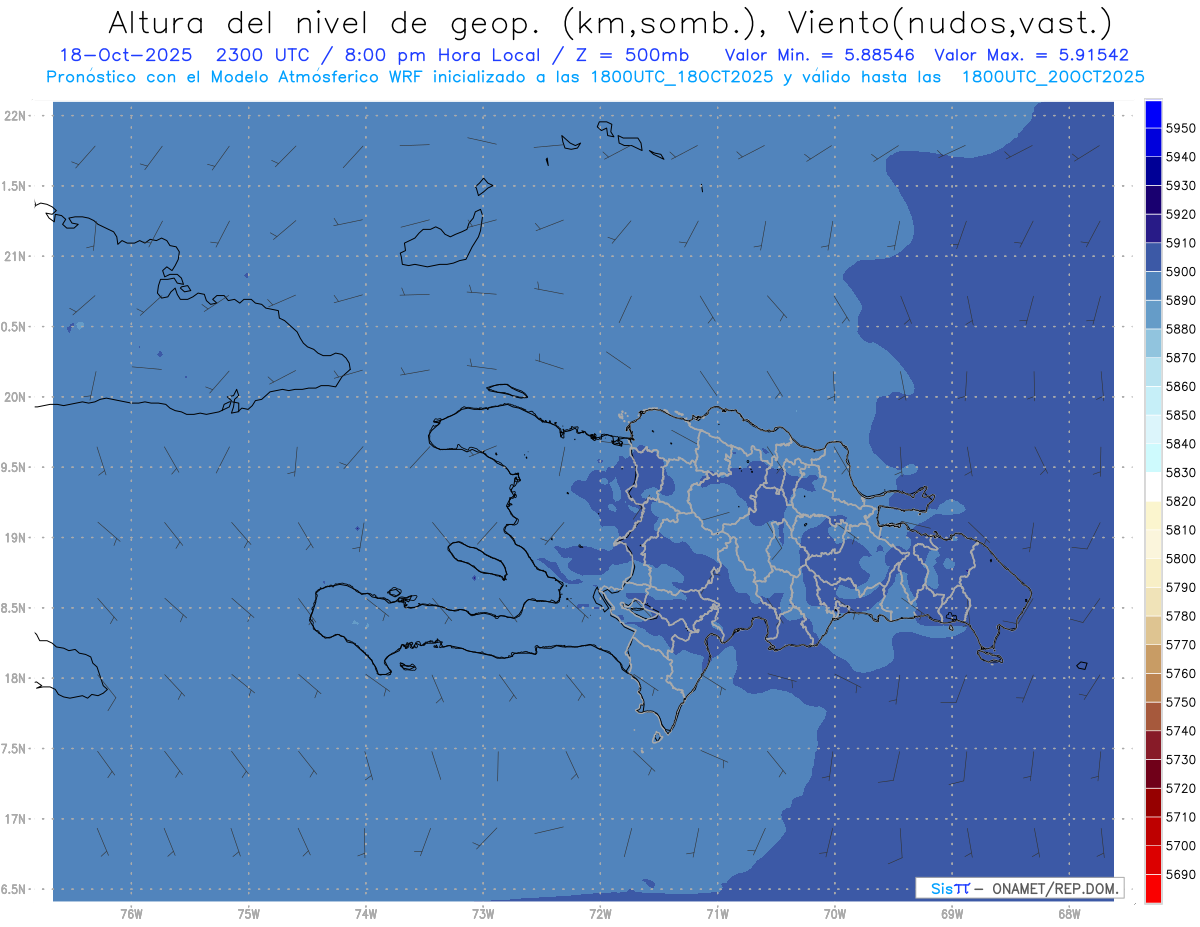Click the 68W longitude axis label

coord(1068,913)
